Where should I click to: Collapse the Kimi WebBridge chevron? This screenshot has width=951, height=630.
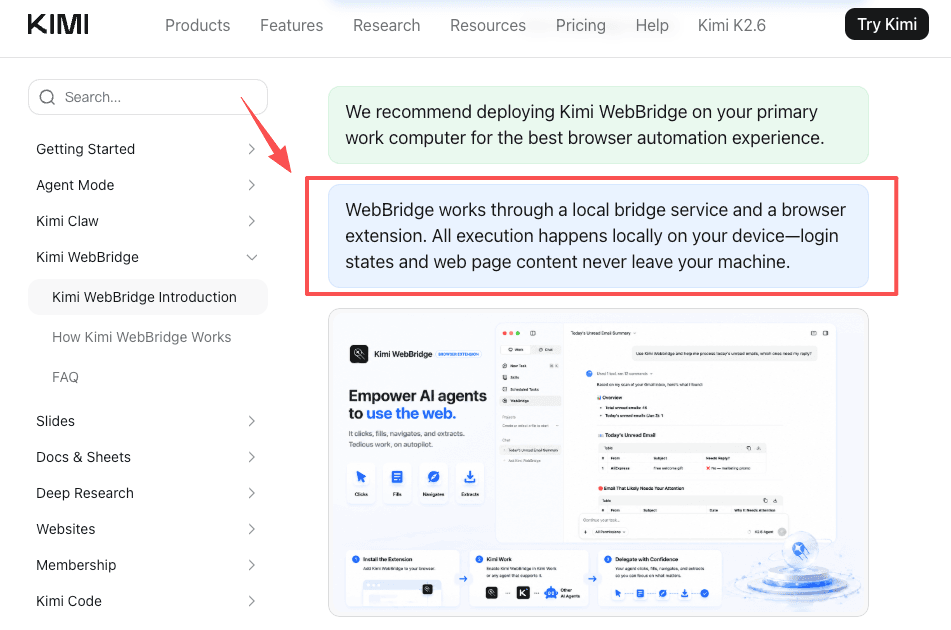point(252,257)
